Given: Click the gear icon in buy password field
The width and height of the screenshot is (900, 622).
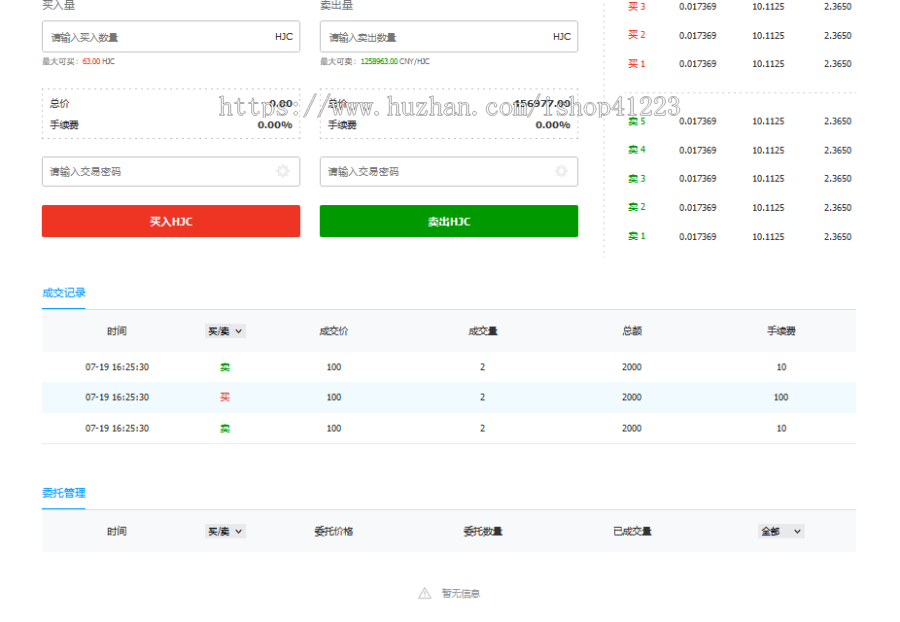Looking at the screenshot, I should pyautogui.click(x=282, y=171).
